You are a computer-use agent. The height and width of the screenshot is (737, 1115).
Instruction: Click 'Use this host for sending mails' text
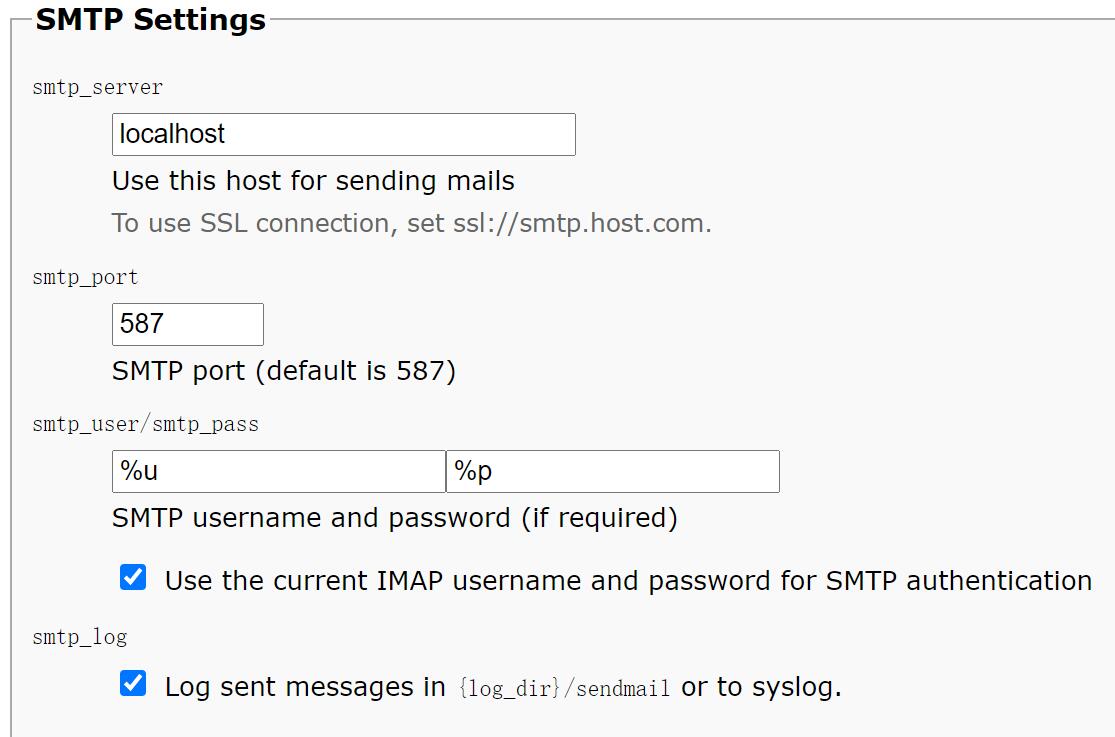tap(313, 181)
